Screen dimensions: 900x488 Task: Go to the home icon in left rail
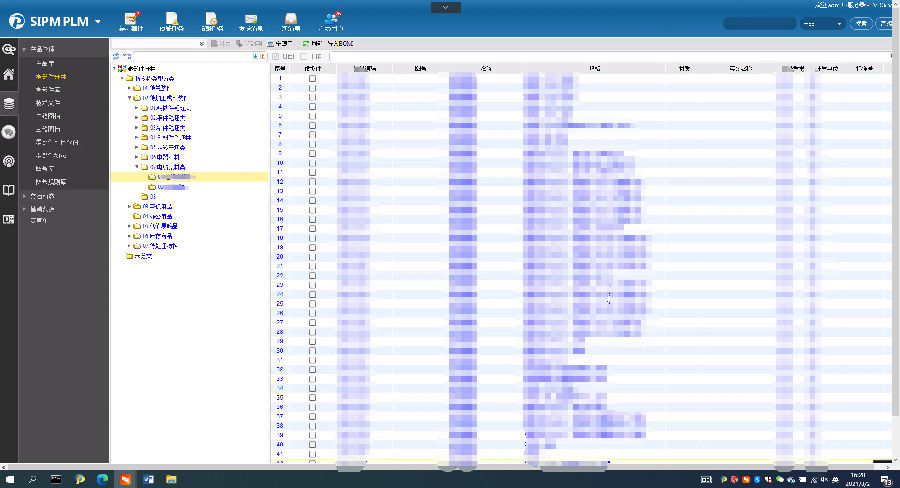9,75
